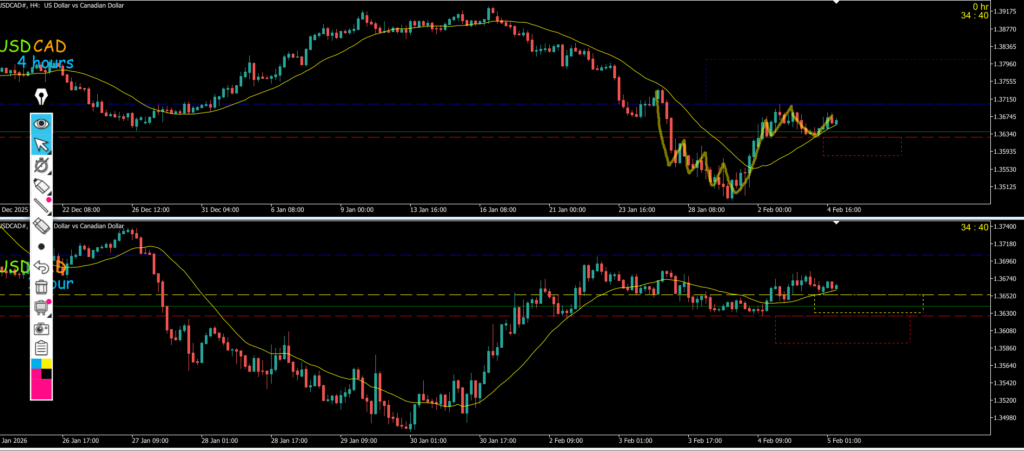Image resolution: width=1024 pixels, height=451 pixels.
Task: Click the '27 Jan 09:00' time label
Action: (150, 440)
